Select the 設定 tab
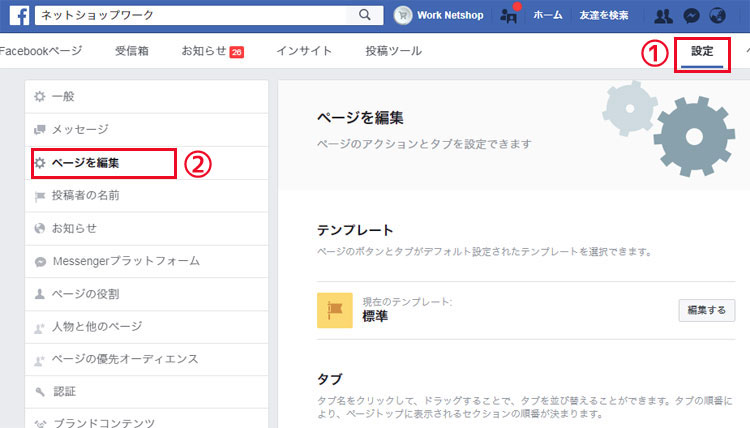 [x=702, y=51]
